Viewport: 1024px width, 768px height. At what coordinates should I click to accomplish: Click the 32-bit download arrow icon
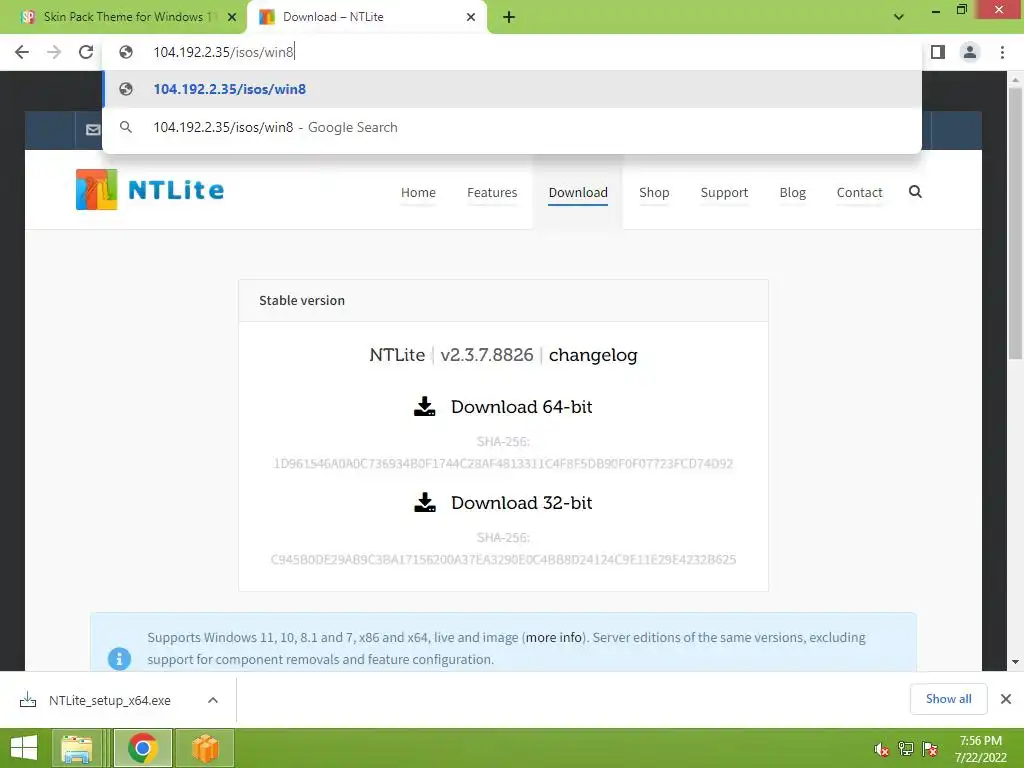point(424,502)
